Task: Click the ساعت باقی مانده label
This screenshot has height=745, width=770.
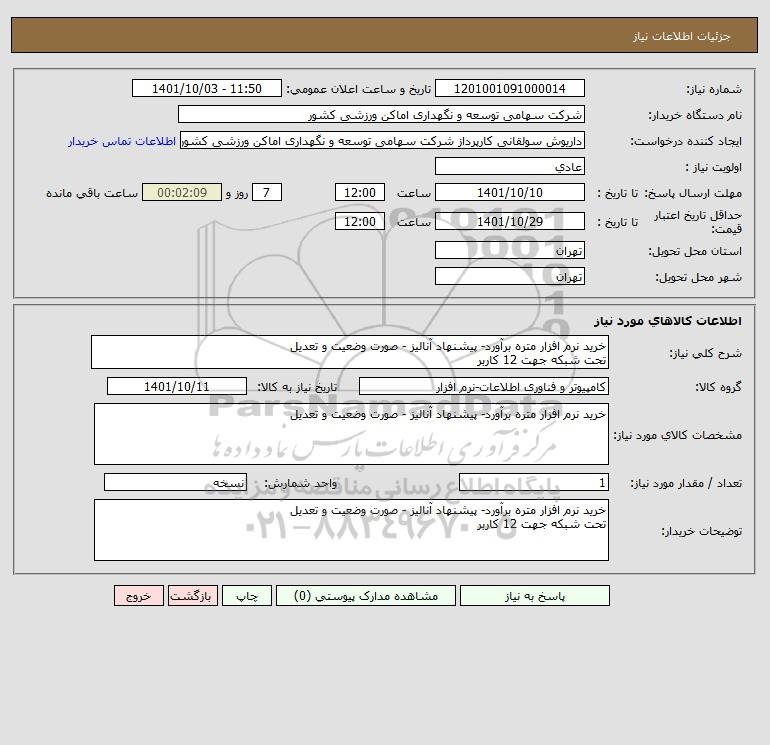Action: pos(92,193)
